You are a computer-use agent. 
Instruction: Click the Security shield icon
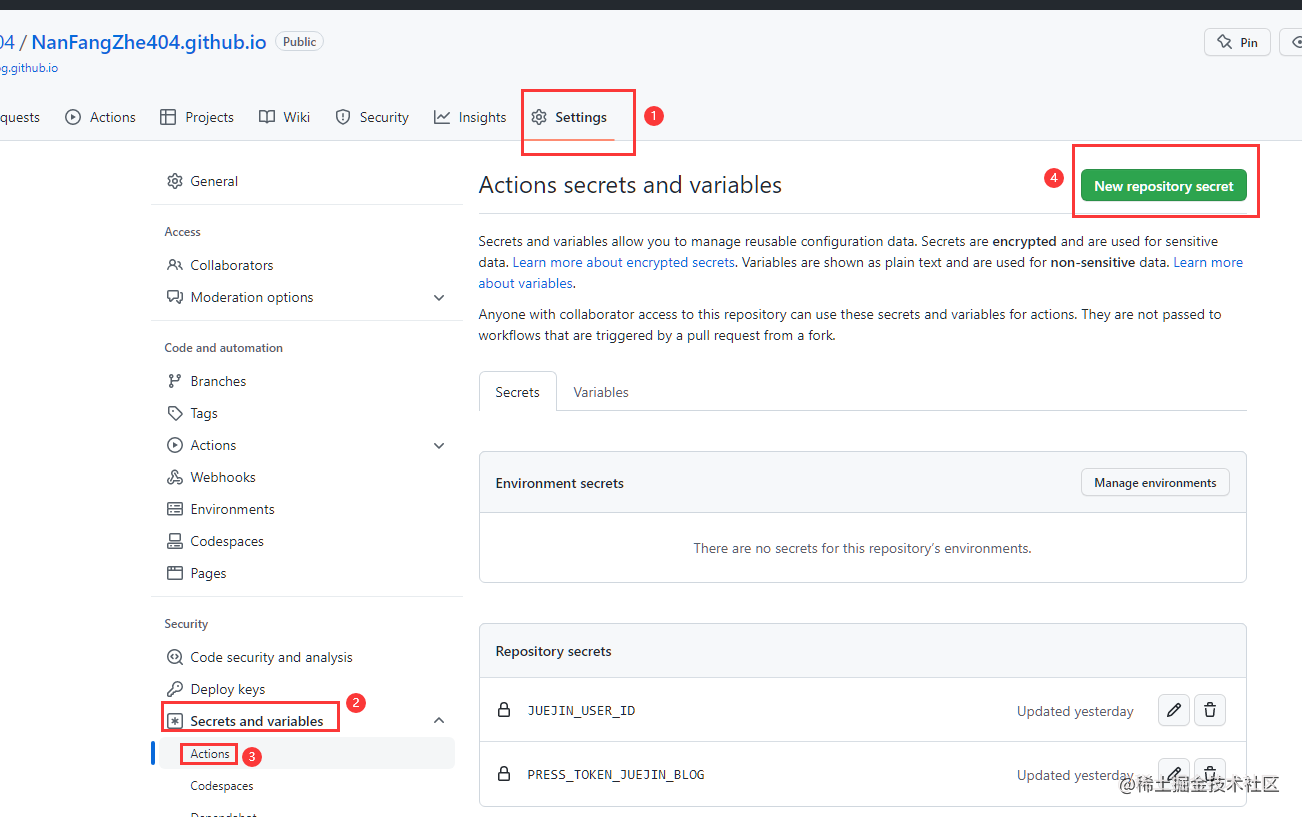pyautogui.click(x=343, y=117)
